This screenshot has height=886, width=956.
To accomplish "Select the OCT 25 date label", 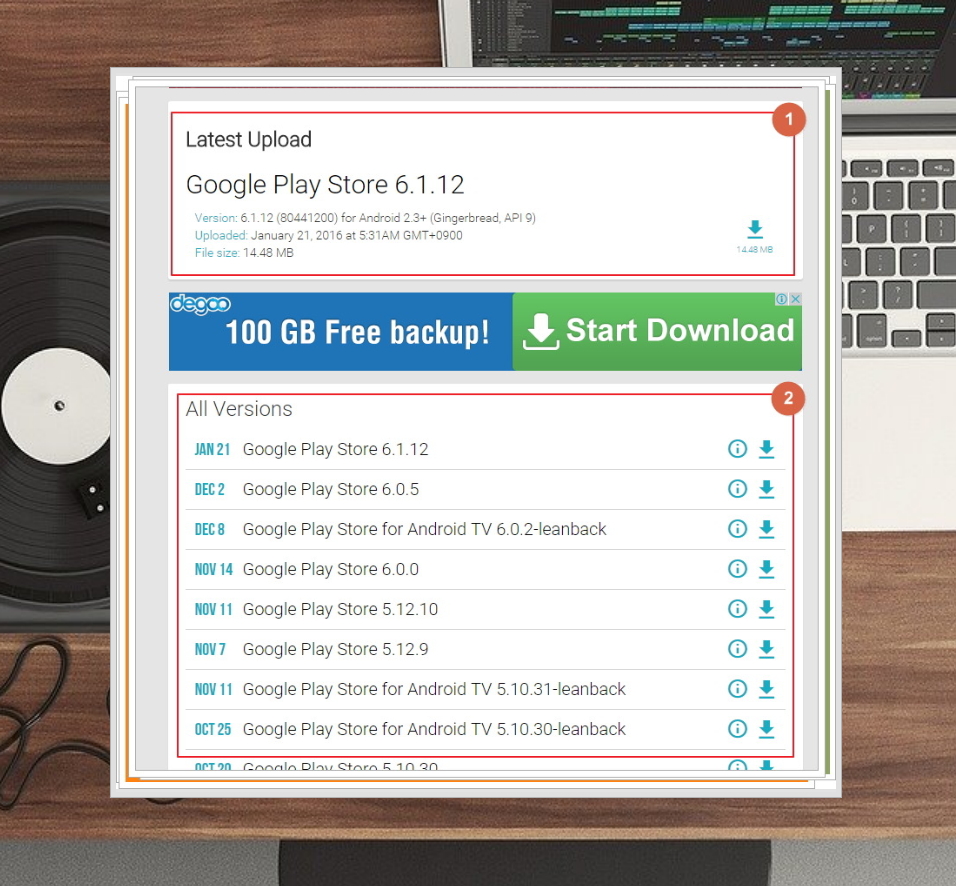I will [213, 729].
